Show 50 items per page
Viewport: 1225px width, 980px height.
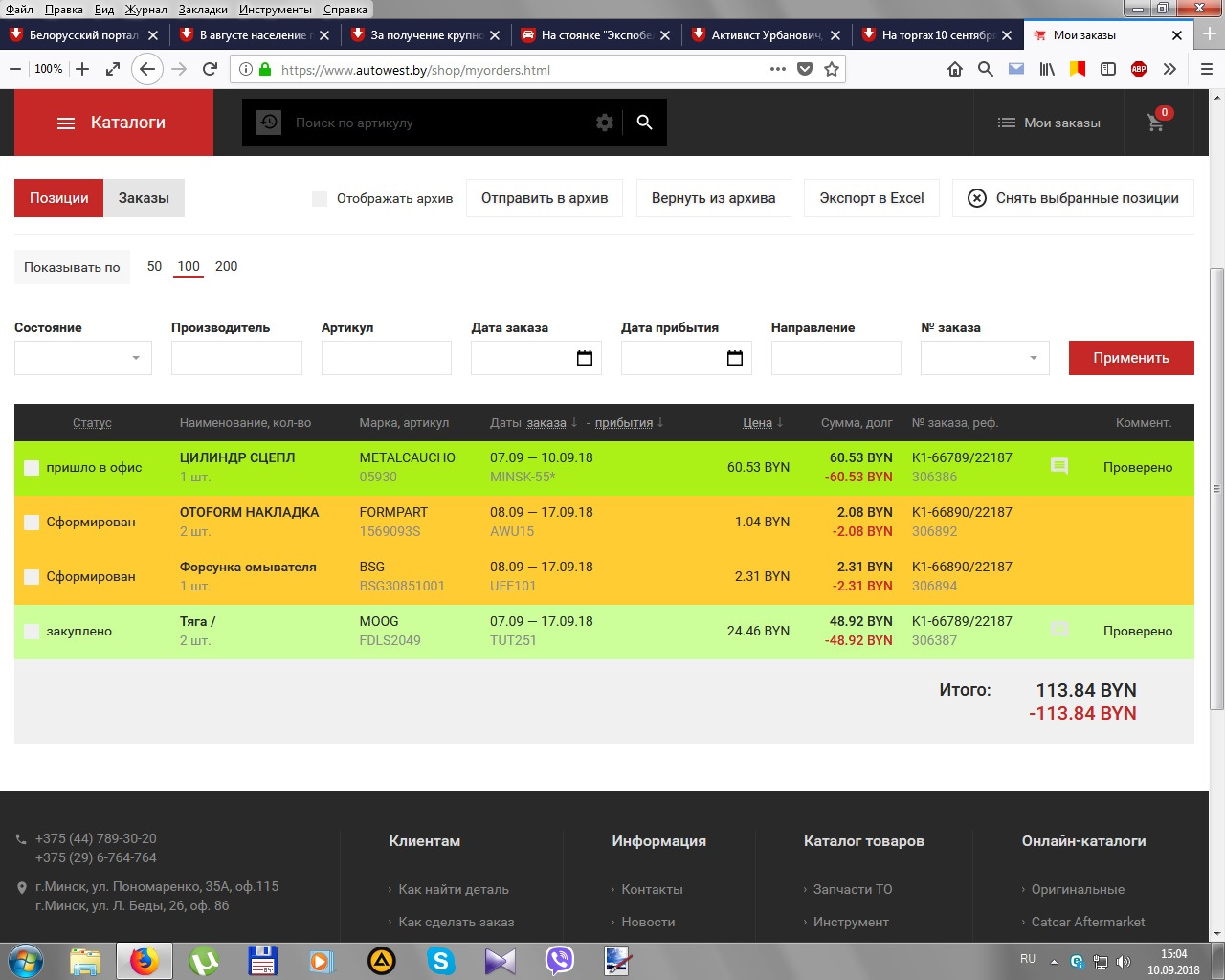click(154, 266)
